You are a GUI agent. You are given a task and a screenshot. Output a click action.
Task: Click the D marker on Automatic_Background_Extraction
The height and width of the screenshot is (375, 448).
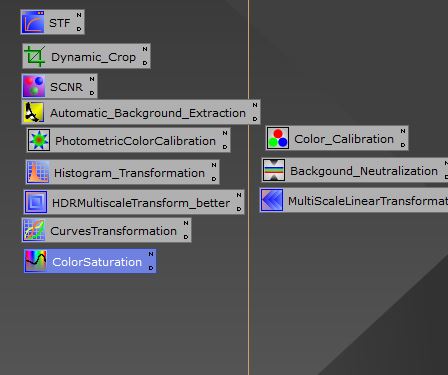click(255, 119)
